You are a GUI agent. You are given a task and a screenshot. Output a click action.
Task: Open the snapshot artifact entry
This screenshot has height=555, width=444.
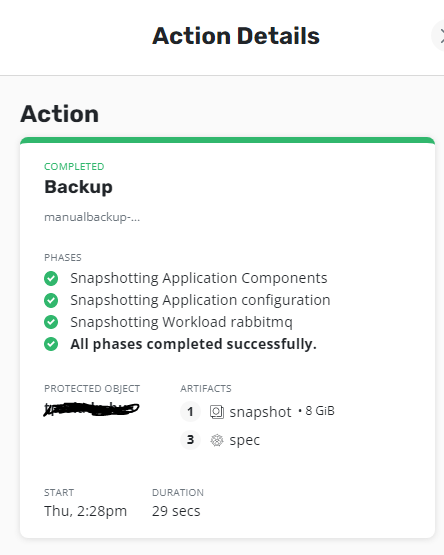click(260, 412)
